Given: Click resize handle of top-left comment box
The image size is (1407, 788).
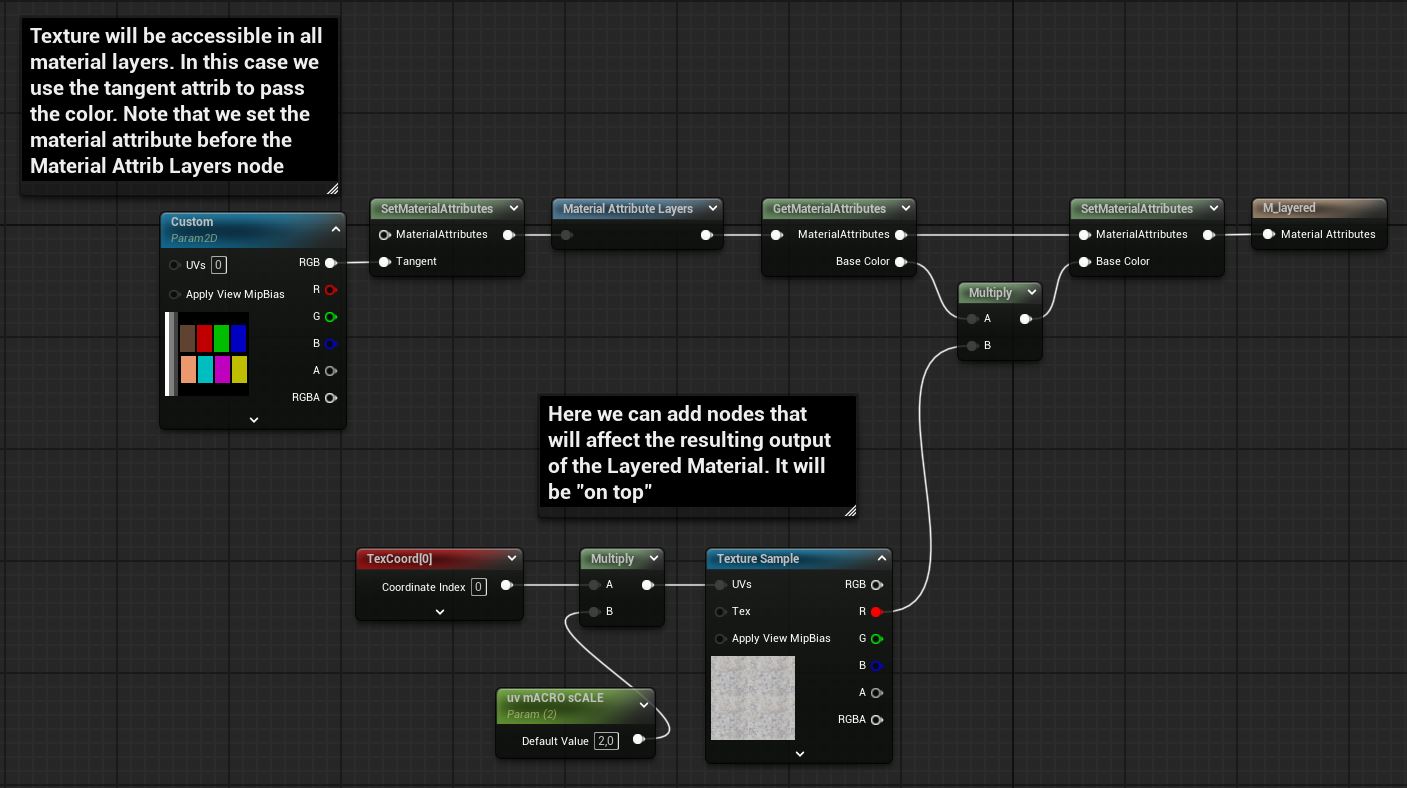Looking at the screenshot, I should coord(333,188).
